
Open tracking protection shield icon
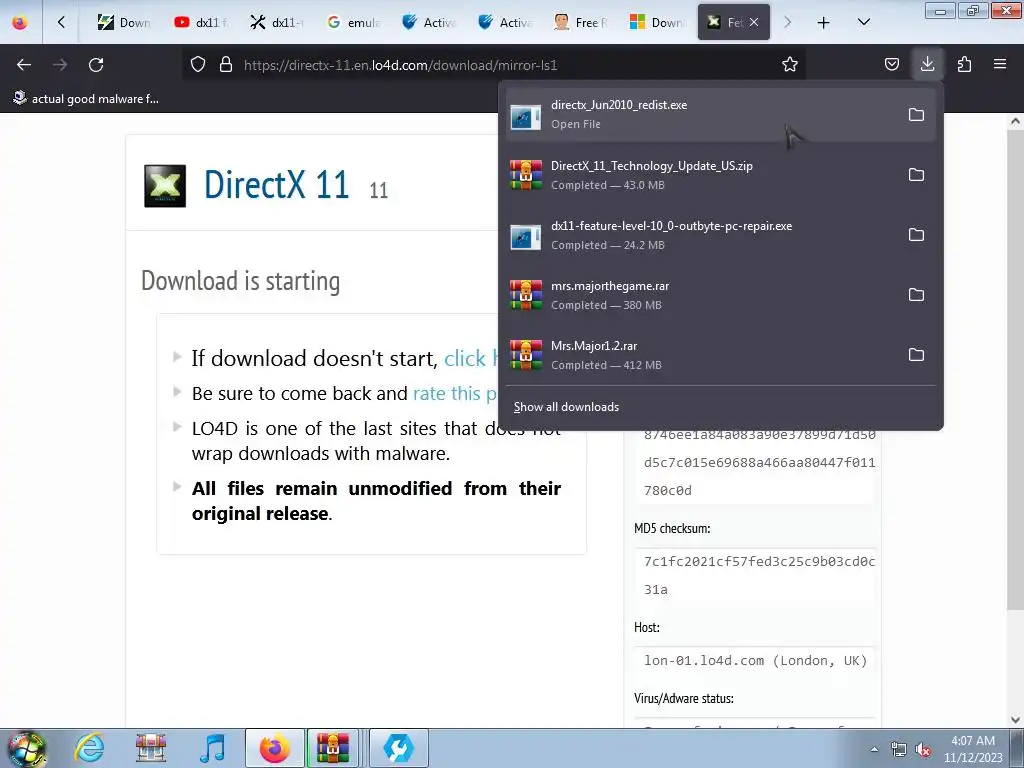(x=198, y=65)
